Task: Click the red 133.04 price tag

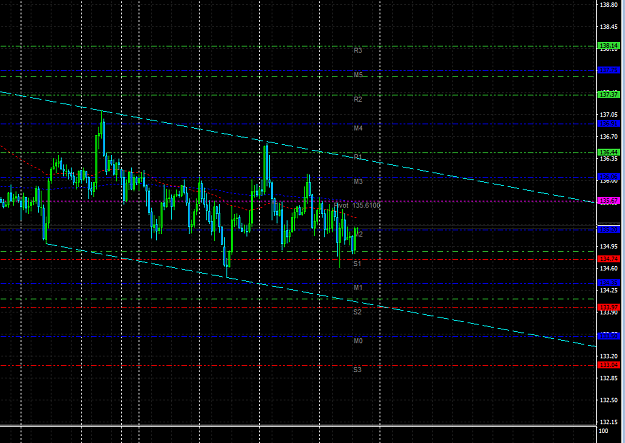Action: click(x=609, y=365)
